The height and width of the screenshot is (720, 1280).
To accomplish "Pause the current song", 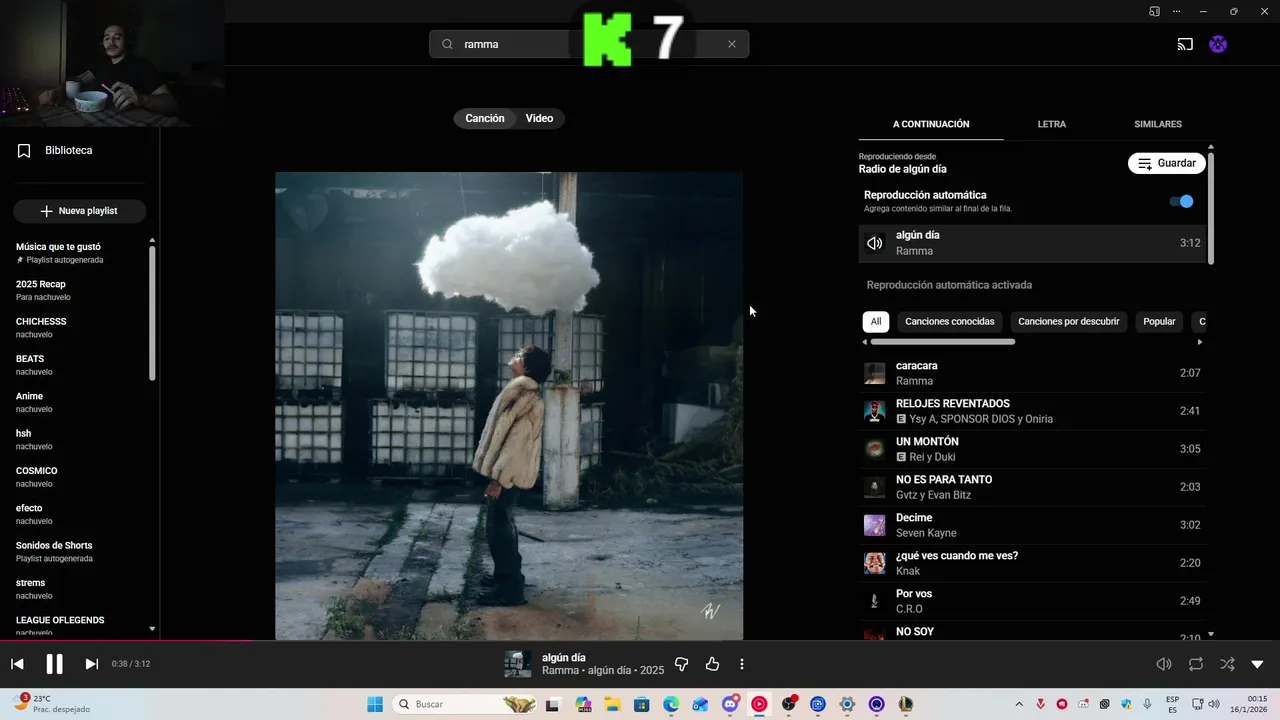I will pyautogui.click(x=54, y=664).
